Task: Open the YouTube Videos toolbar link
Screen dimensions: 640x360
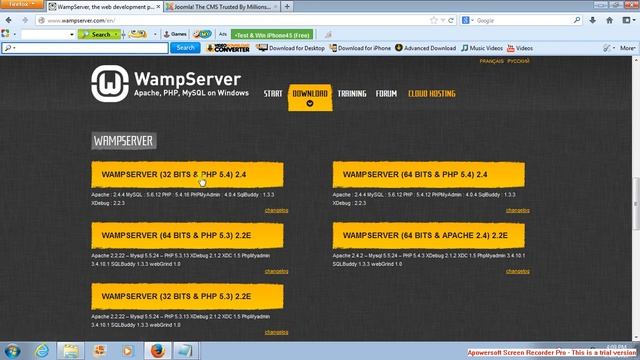Action: pyautogui.click(x=520, y=48)
